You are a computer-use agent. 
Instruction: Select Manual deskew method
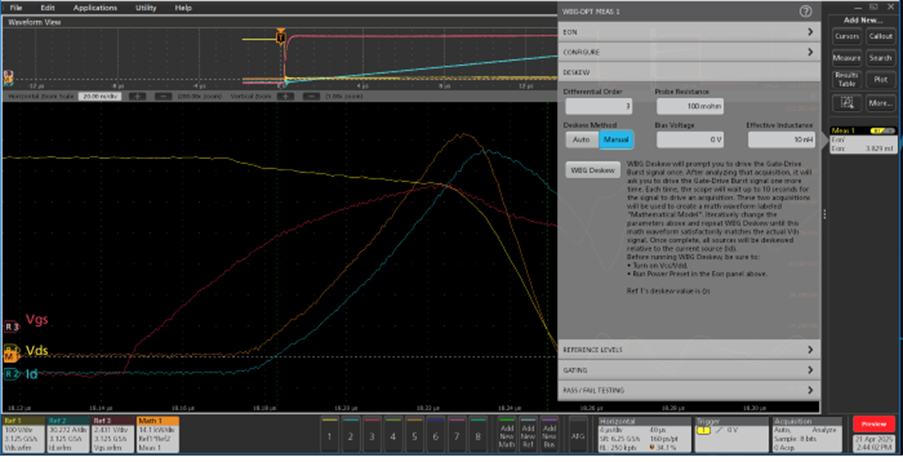(616, 140)
